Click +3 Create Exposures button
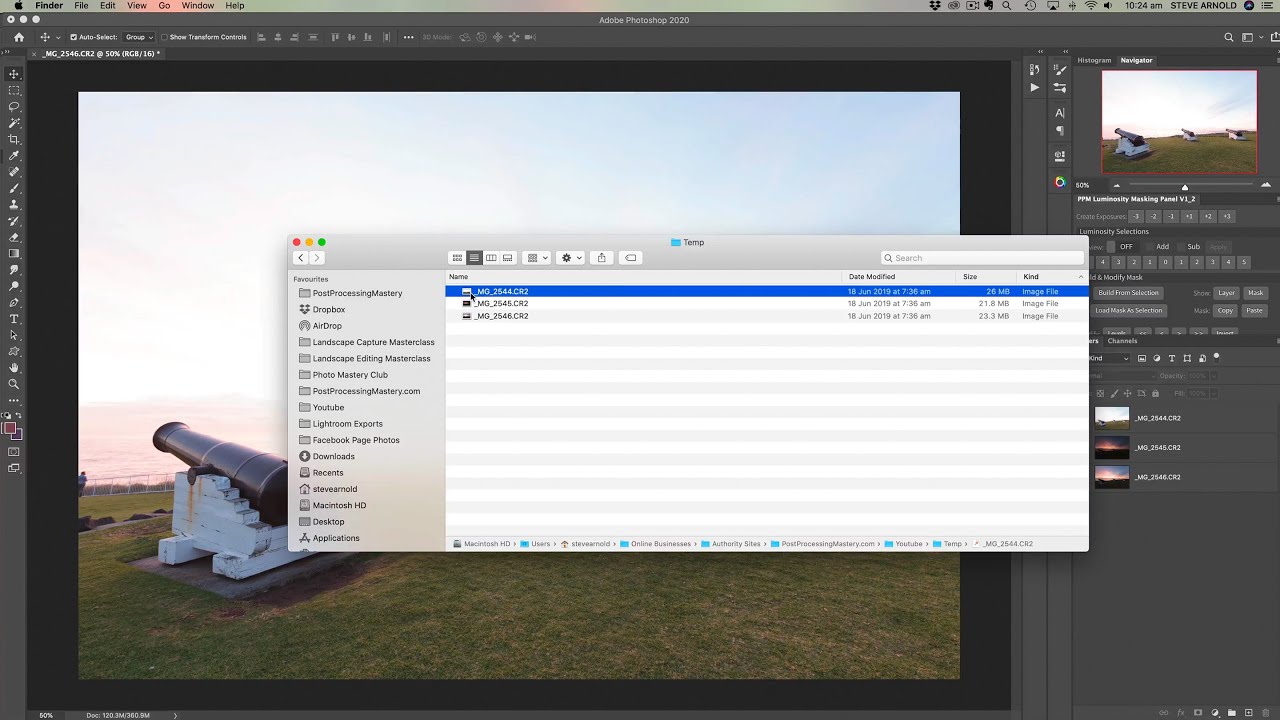The image size is (1280, 720). click(x=1227, y=216)
